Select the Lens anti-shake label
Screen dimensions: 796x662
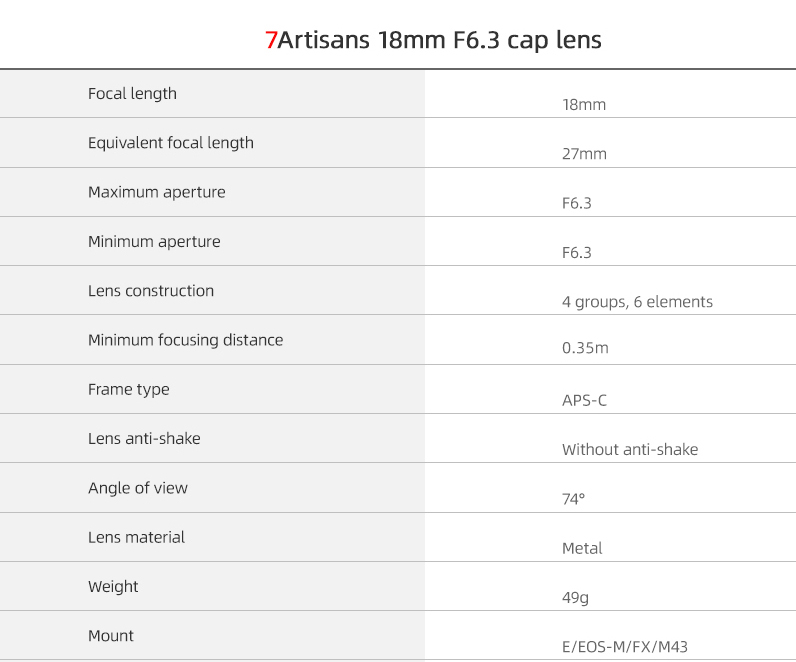(144, 438)
